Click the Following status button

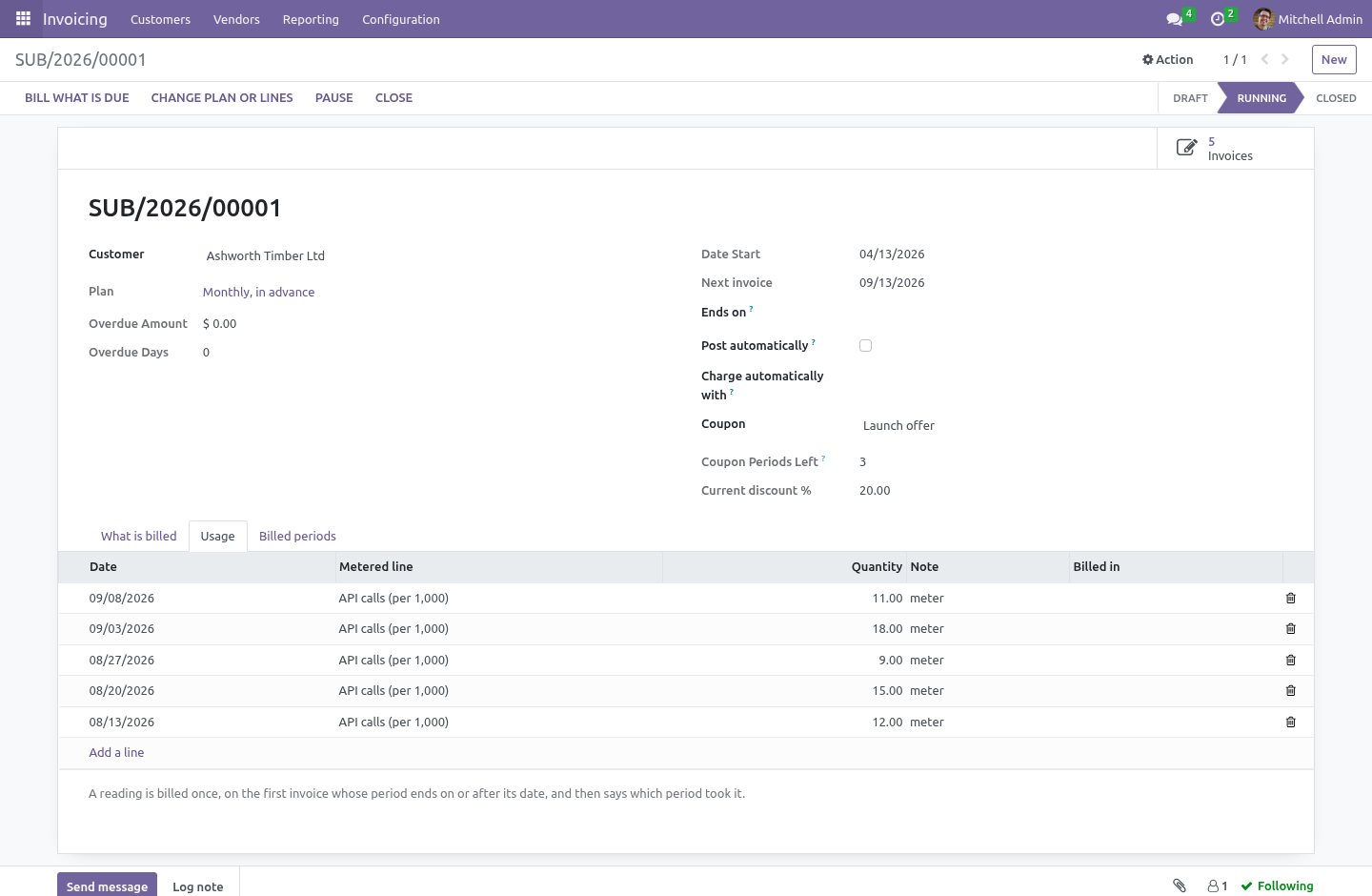[1277, 886]
